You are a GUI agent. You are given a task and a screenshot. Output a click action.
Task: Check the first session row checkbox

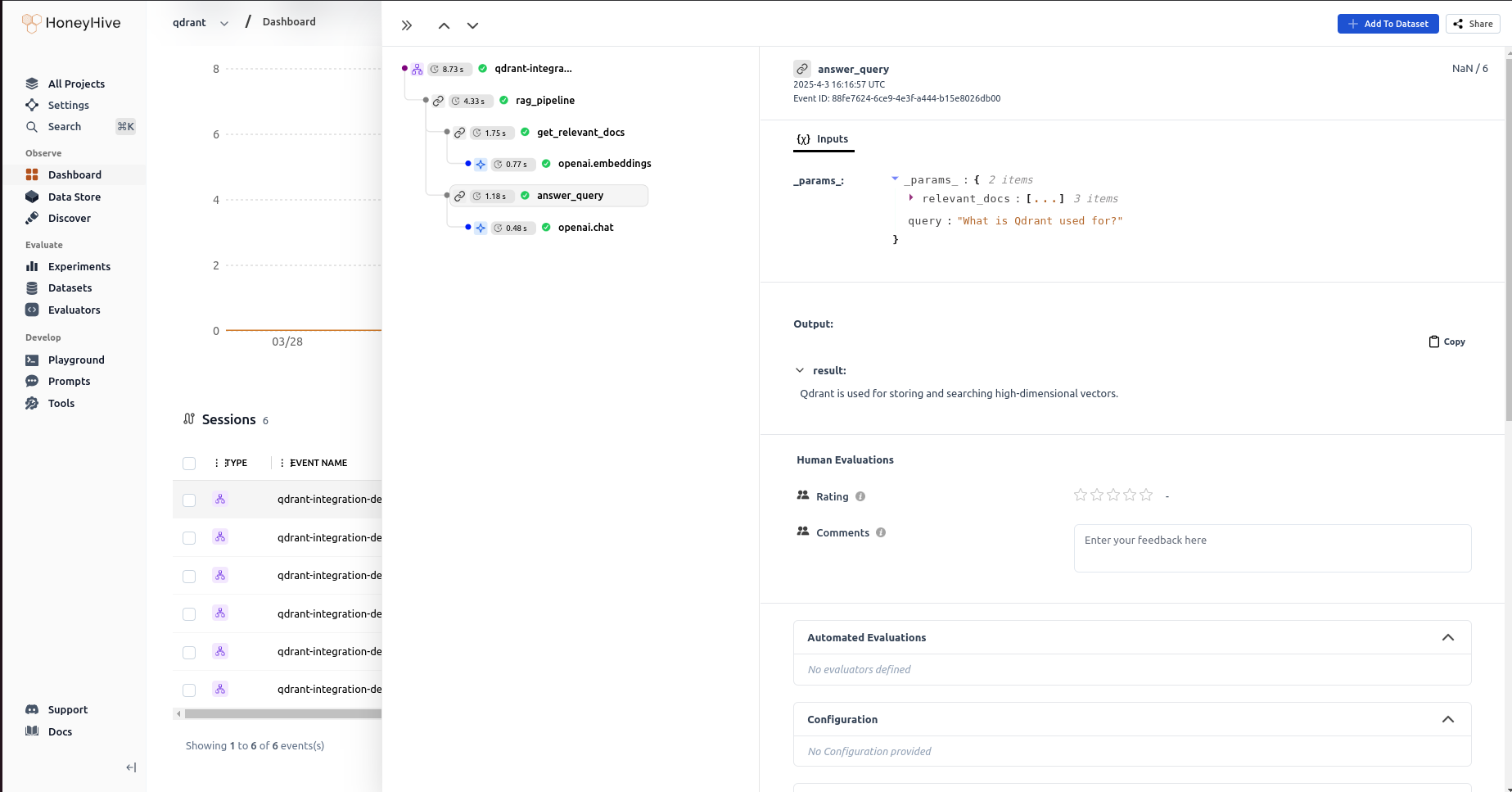click(189, 500)
